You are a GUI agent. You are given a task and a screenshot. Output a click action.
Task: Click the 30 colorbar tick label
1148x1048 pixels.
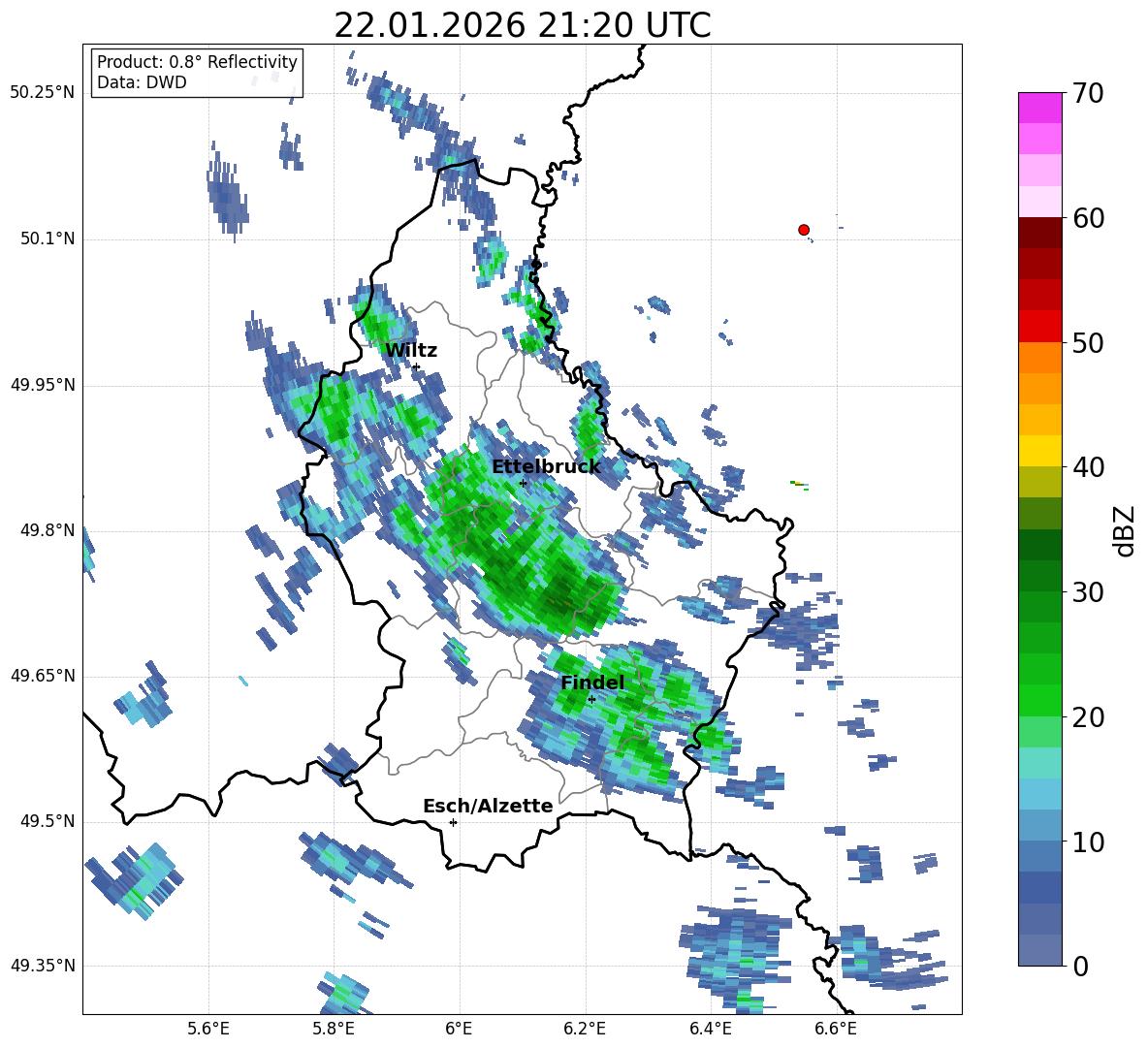1088,592
